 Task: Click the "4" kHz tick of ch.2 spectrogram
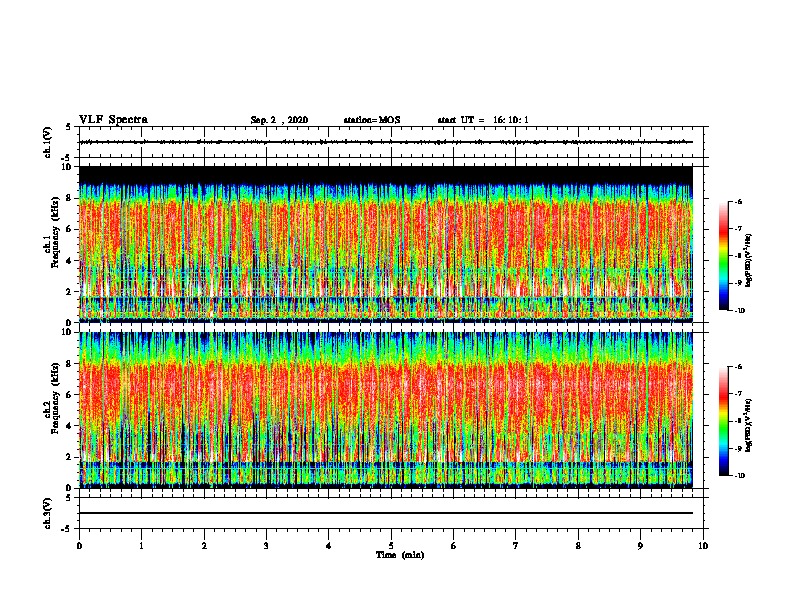pyautogui.click(x=70, y=426)
